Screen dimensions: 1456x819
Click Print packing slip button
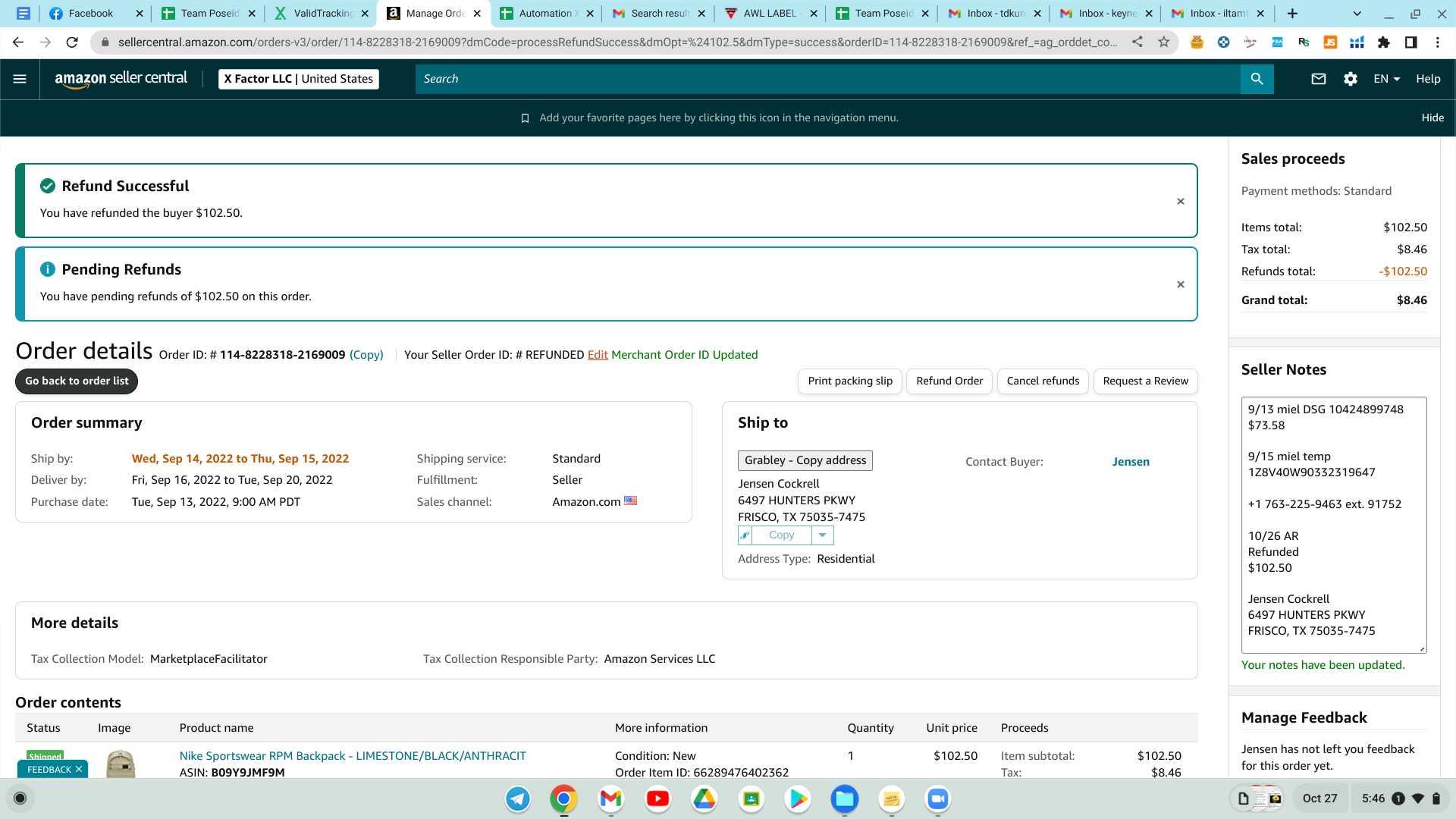pyautogui.click(x=850, y=381)
